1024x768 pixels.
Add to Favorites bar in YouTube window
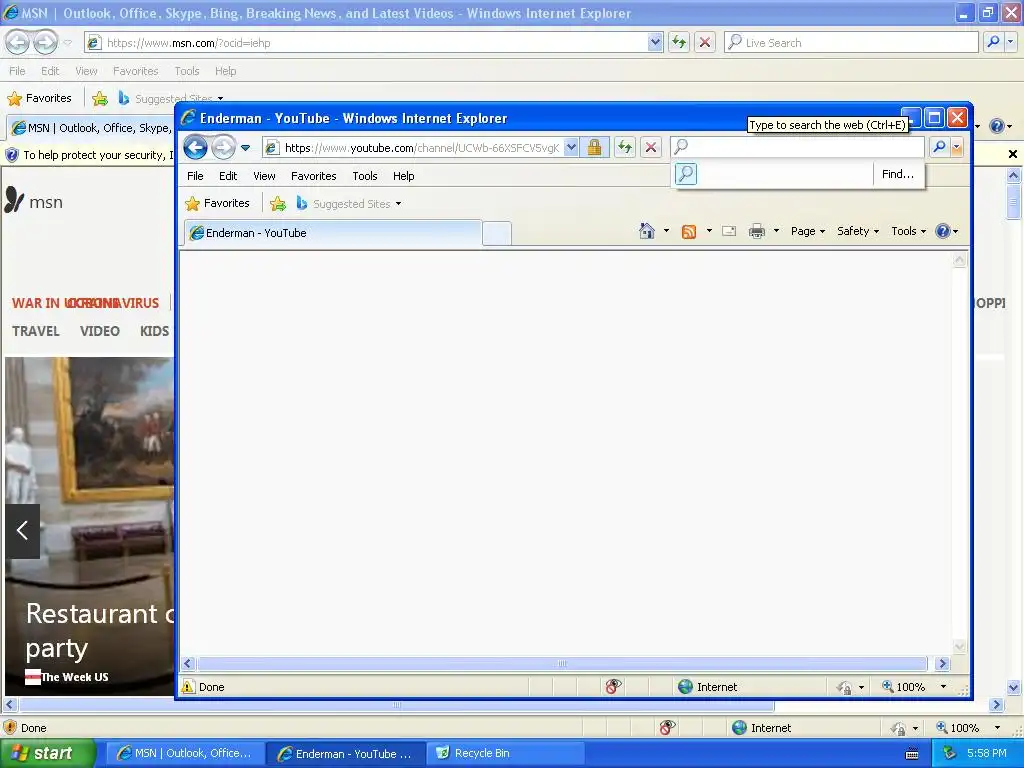point(278,204)
